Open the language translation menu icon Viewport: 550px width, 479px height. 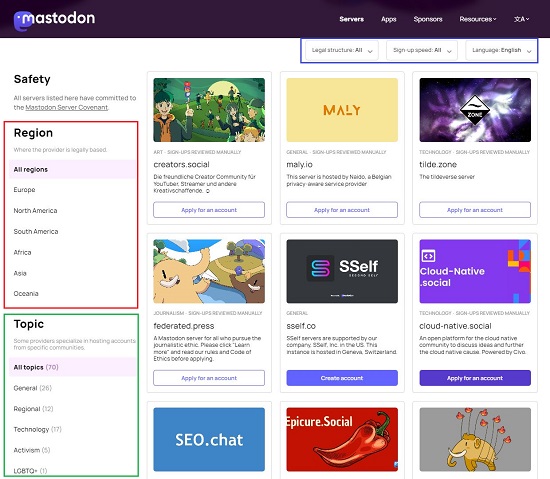coord(521,19)
